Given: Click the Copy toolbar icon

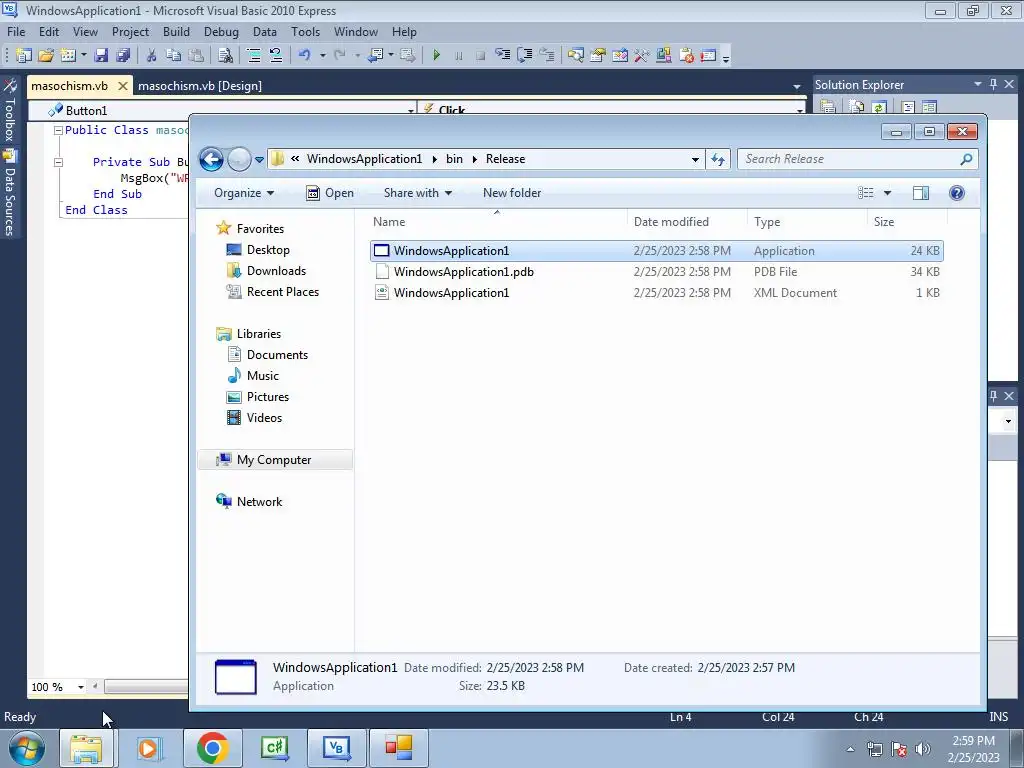Looking at the screenshot, I should point(173,56).
